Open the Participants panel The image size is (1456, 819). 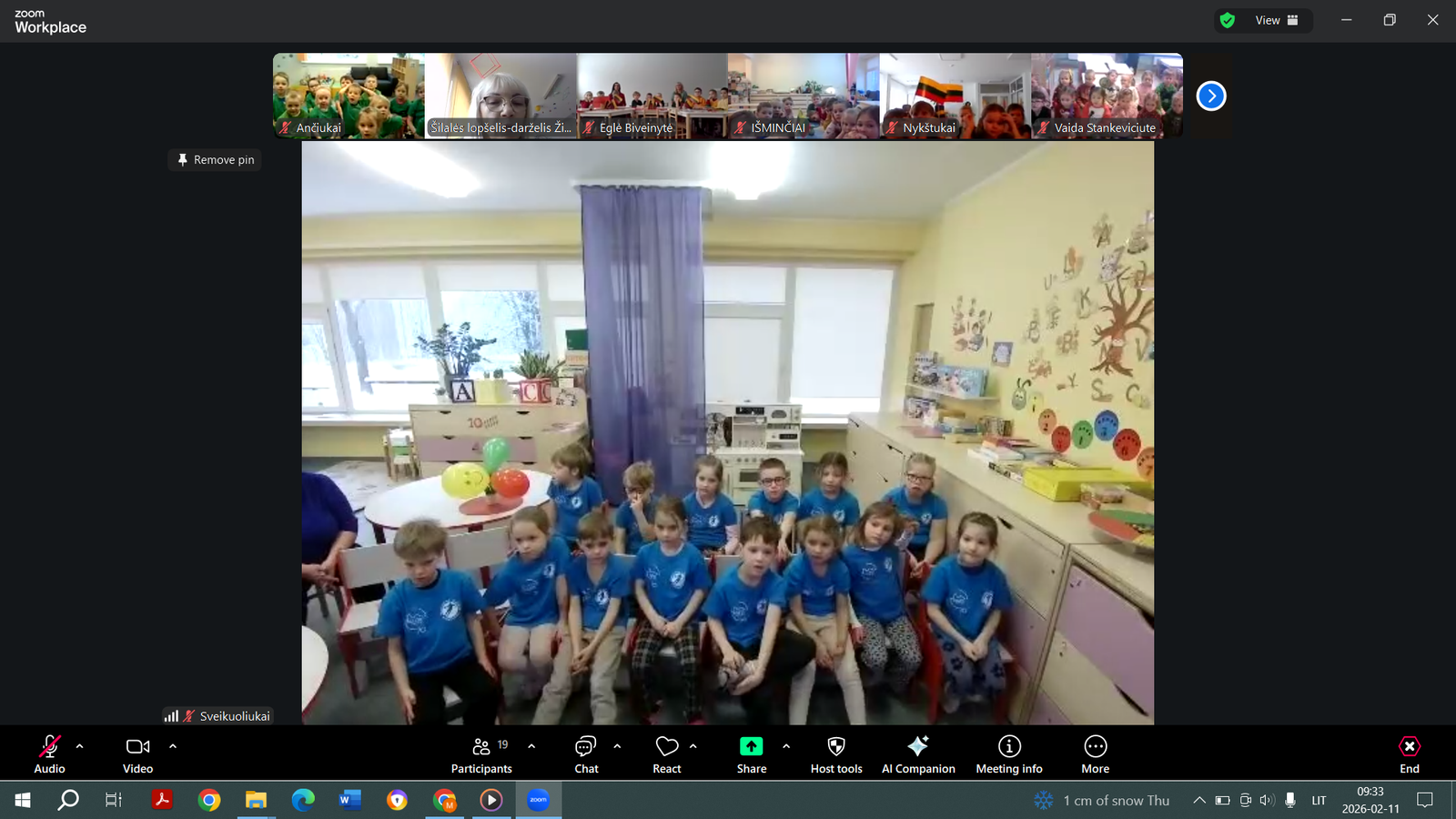pyautogui.click(x=481, y=754)
